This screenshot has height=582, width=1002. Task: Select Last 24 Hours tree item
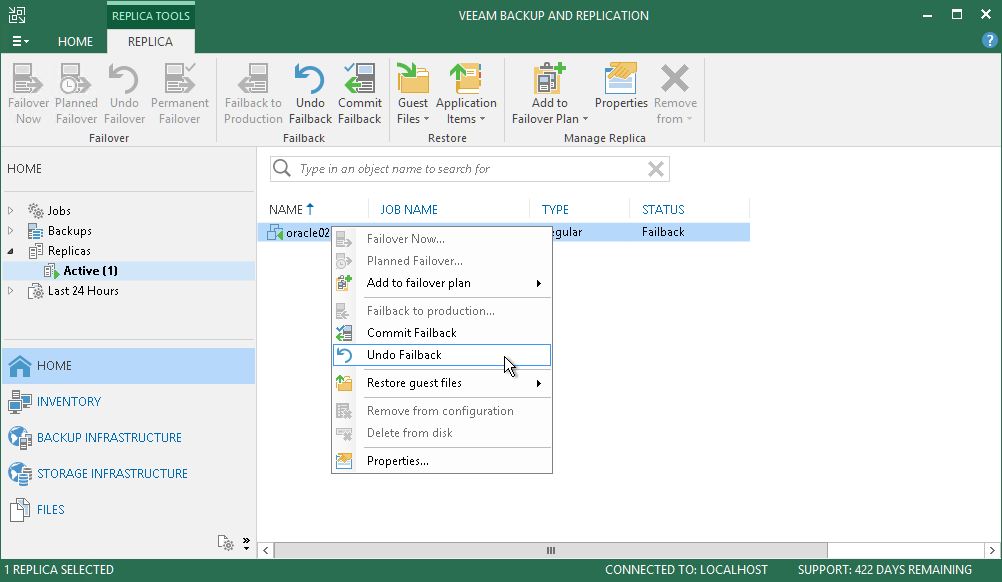point(83,291)
